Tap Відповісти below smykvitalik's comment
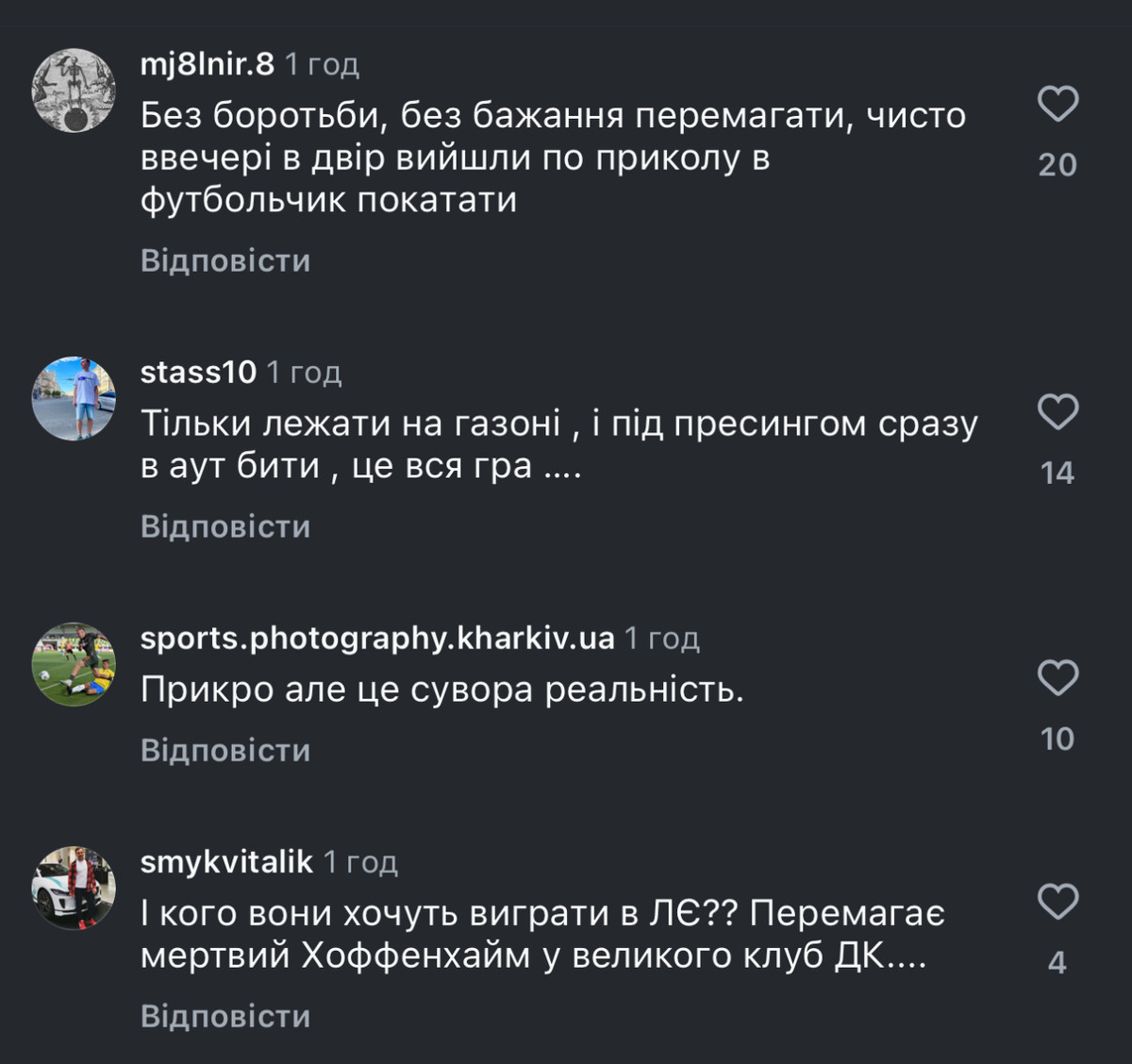Image resolution: width=1132 pixels, height=1064 pixels. click(x=225, y=1016)
